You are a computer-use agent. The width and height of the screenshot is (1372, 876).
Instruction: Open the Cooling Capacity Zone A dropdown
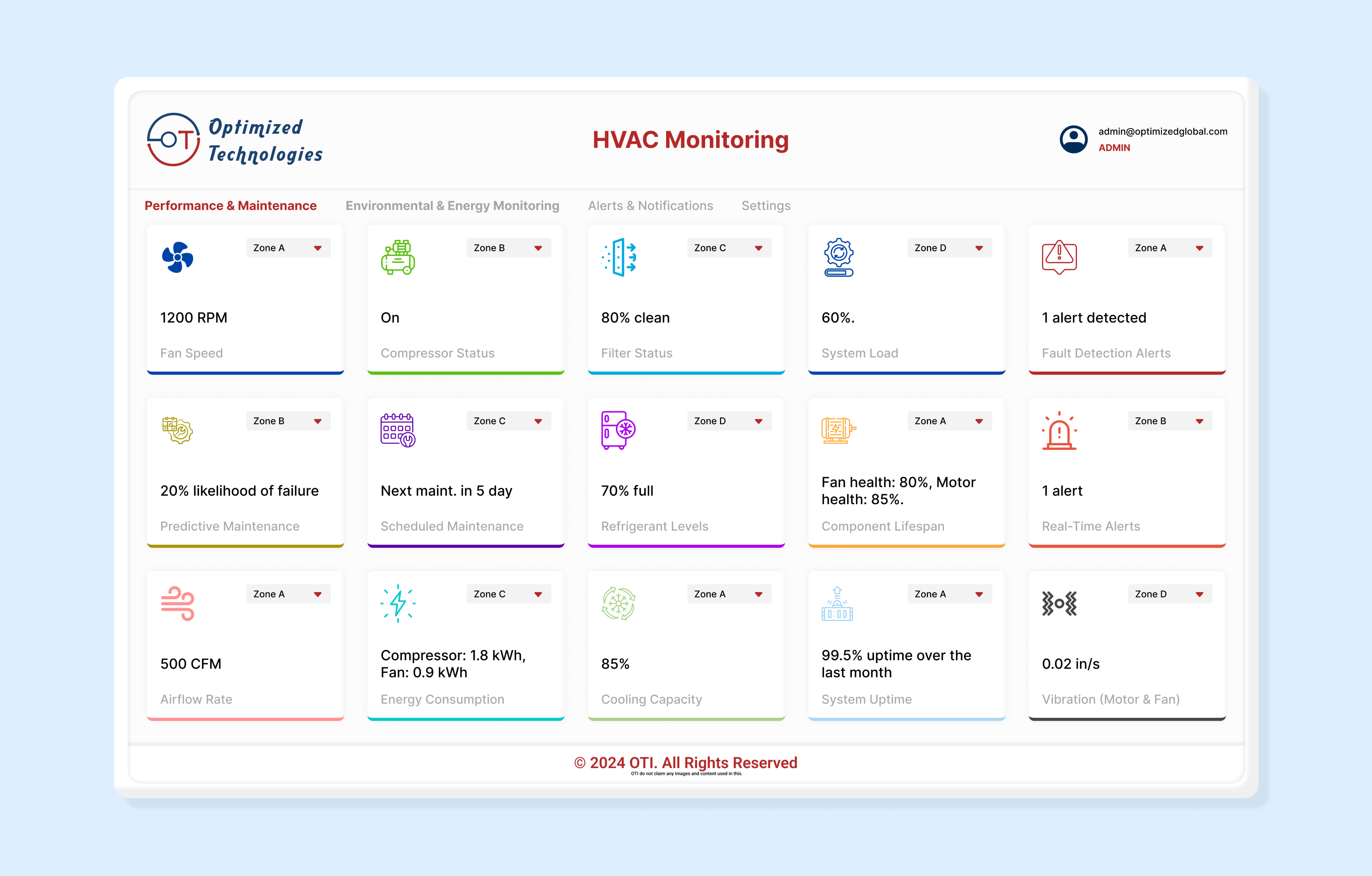coord(729,594)
